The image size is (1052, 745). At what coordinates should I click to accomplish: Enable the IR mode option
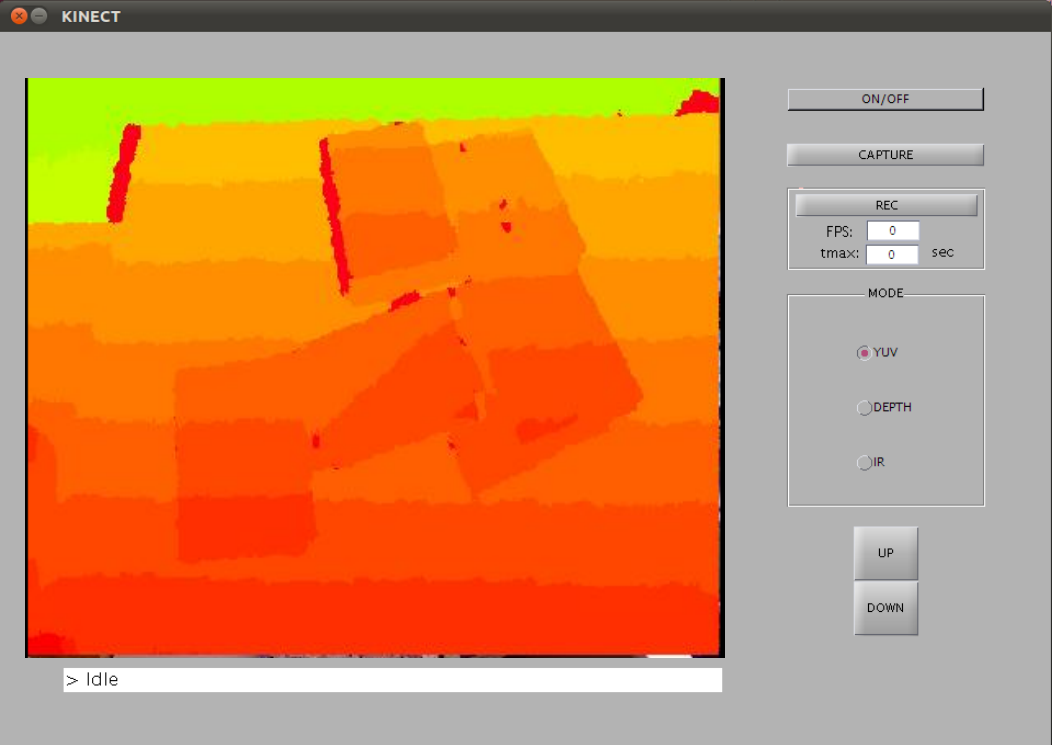(864, 463)
